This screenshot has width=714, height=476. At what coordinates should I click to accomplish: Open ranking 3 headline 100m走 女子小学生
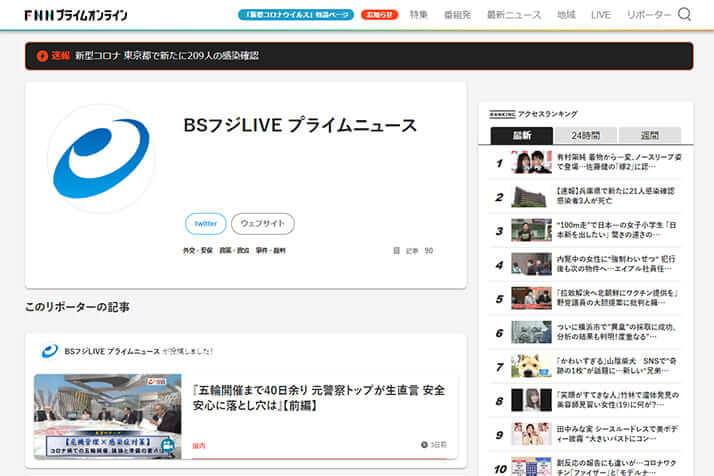tap(617, 230)
